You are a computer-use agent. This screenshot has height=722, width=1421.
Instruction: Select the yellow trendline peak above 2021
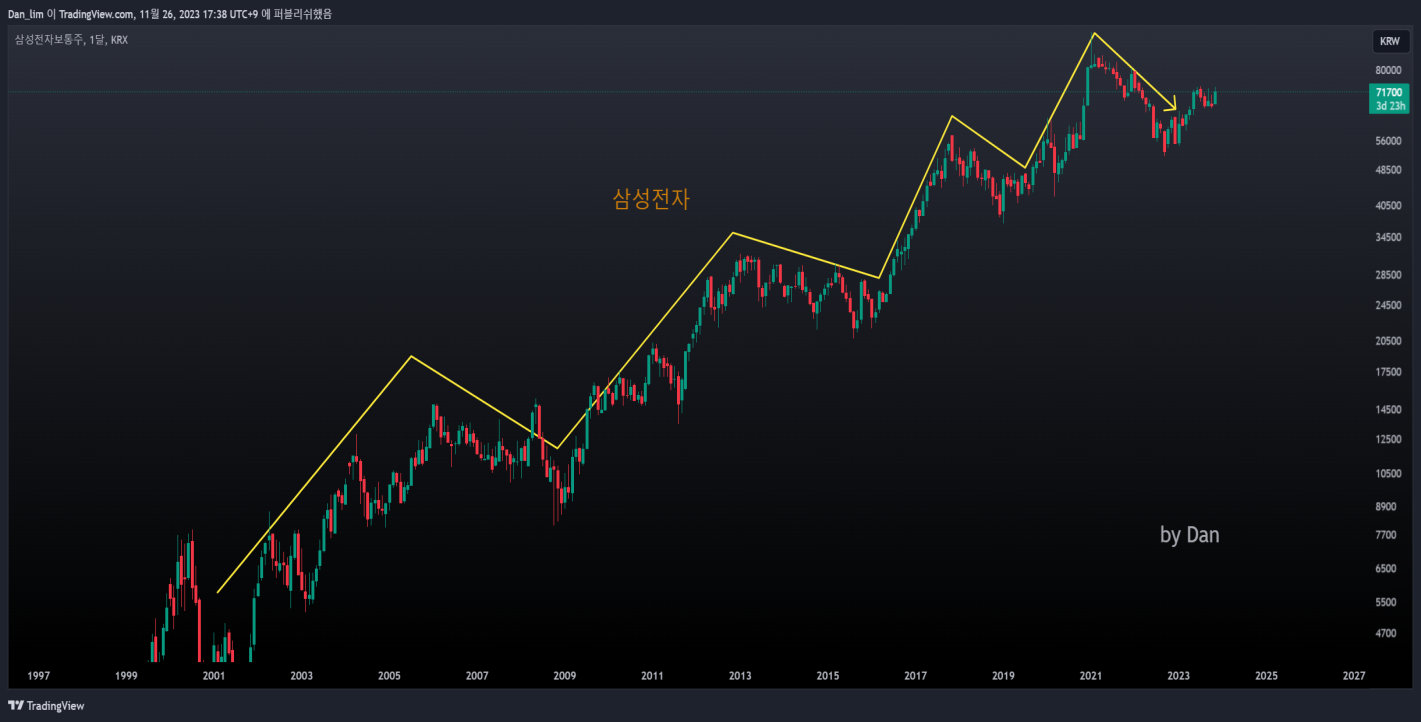coord(1094,34)
